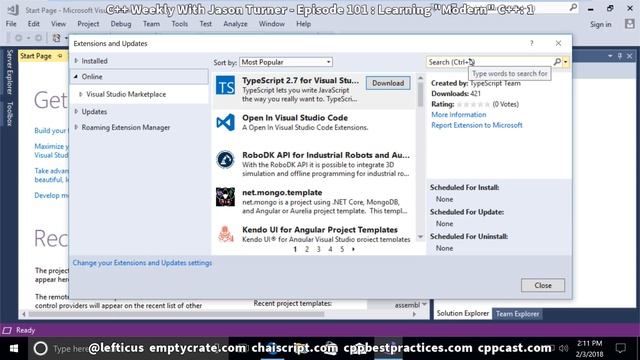Open the Edit menu

pos(33,24)
